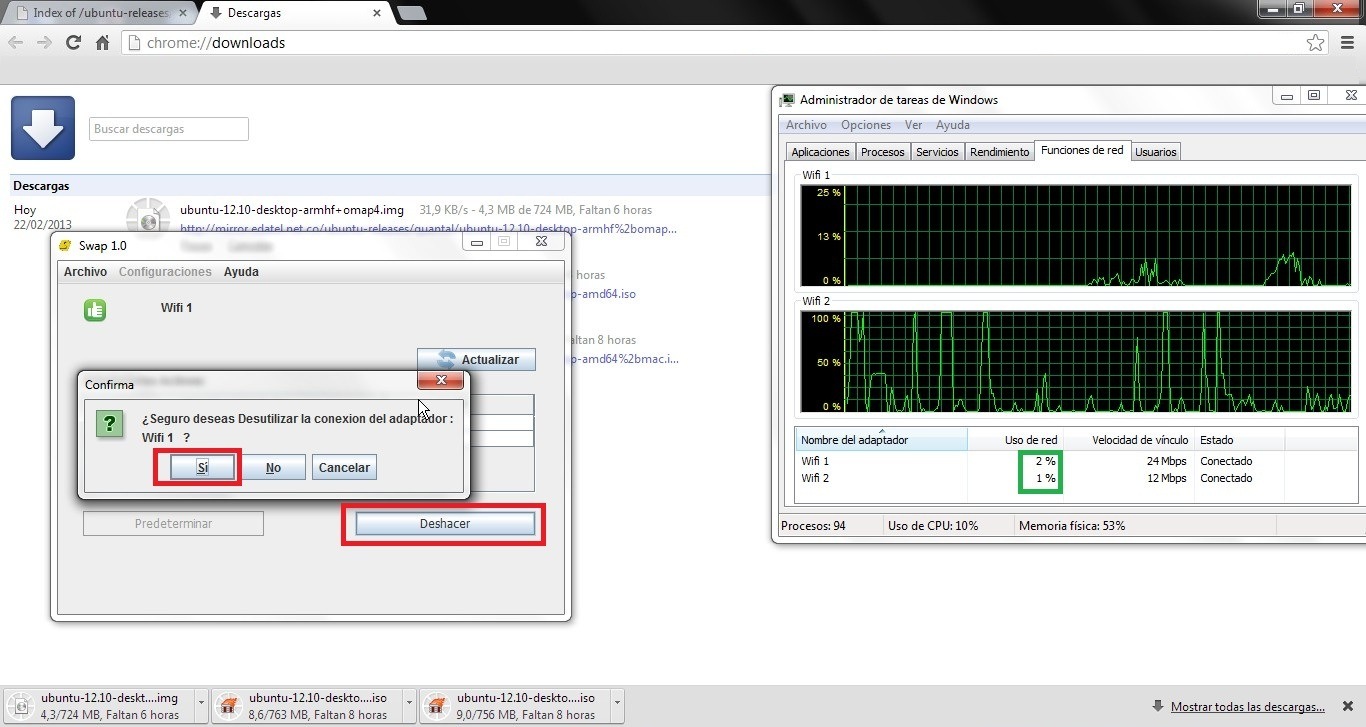Open Archivo menu in Task Manager
1366x727 pixels.
coord(806,125)
